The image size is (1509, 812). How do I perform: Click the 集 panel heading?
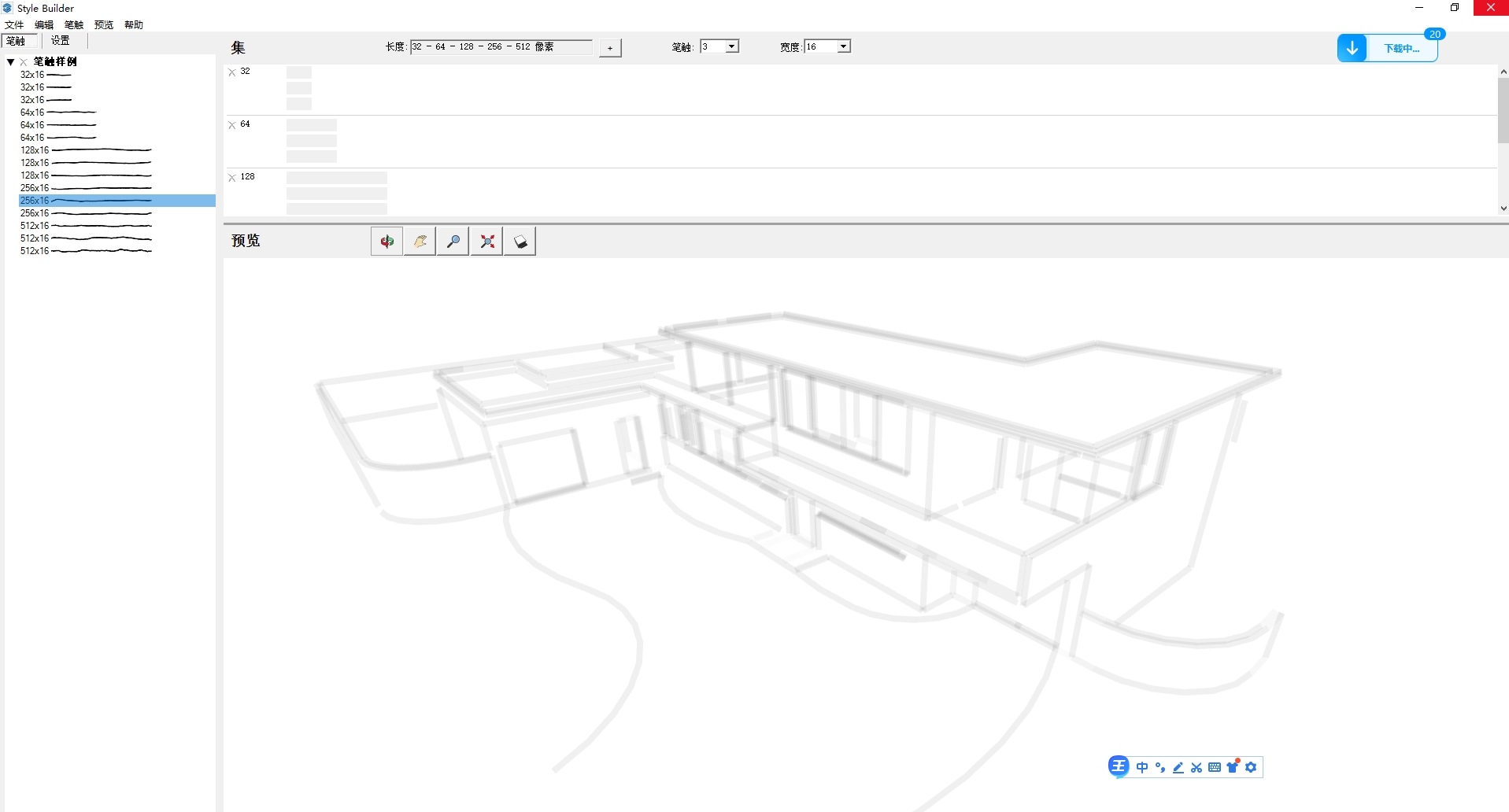238,48
